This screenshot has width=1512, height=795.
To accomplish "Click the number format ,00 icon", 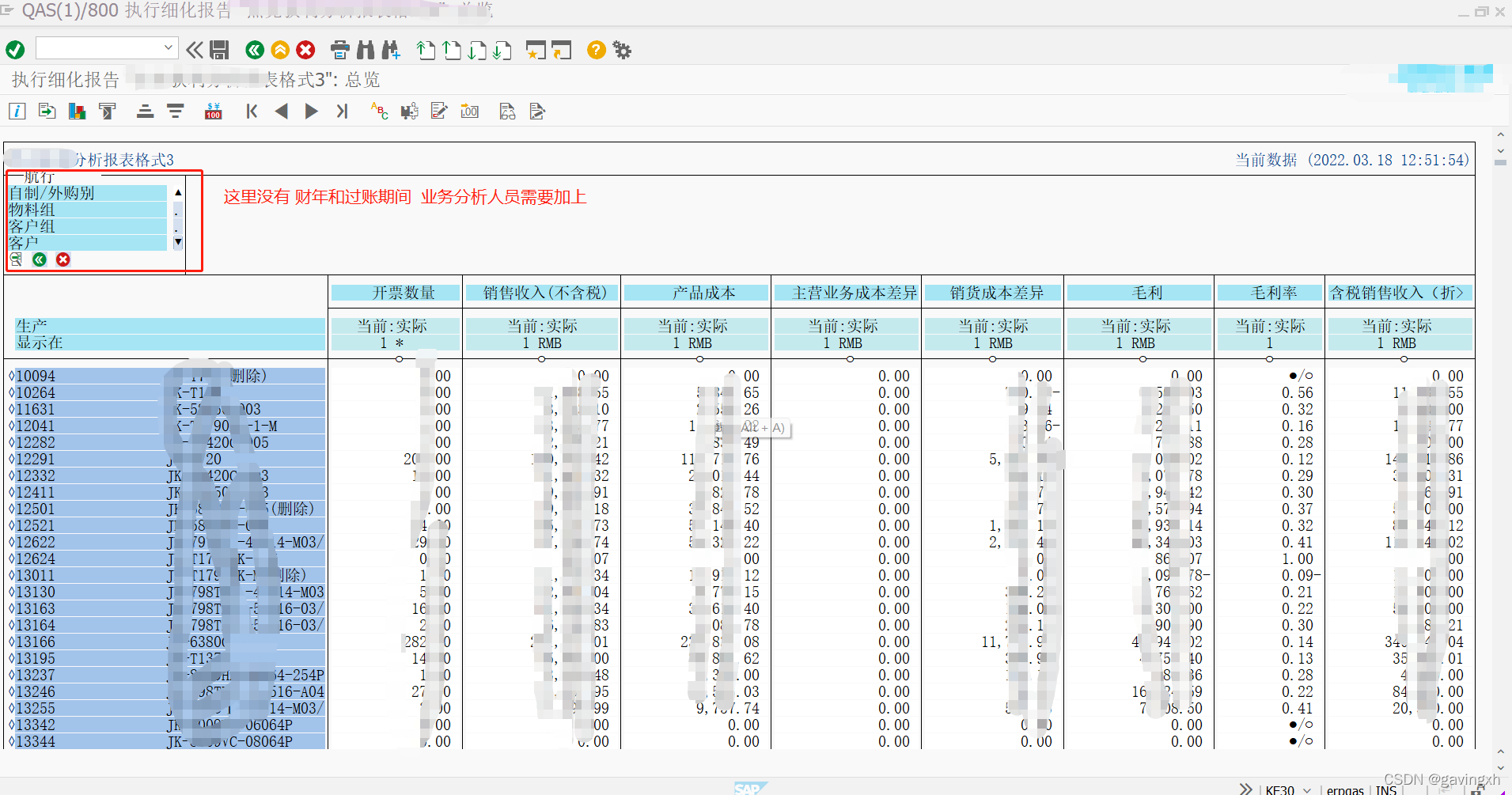I will pyautogui.click(x=470, y=111).
